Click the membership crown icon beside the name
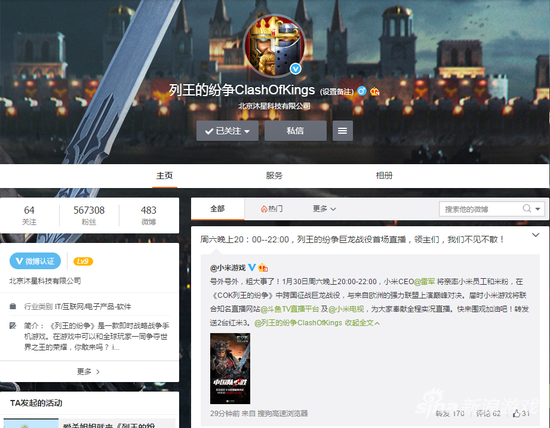This screenshot has height=428, width=550. coord(375,92)
